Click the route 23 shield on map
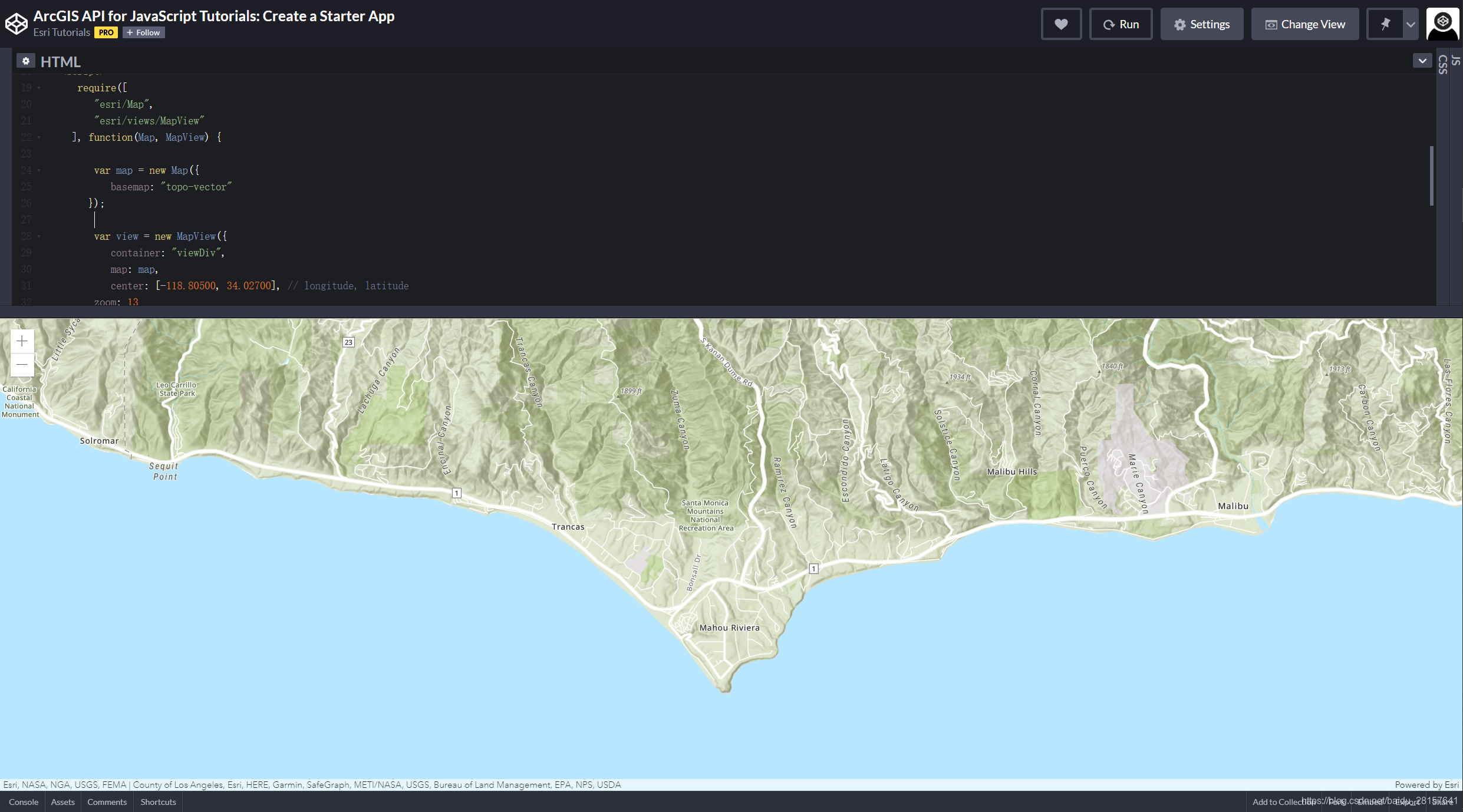 click(x=348, y=342)
